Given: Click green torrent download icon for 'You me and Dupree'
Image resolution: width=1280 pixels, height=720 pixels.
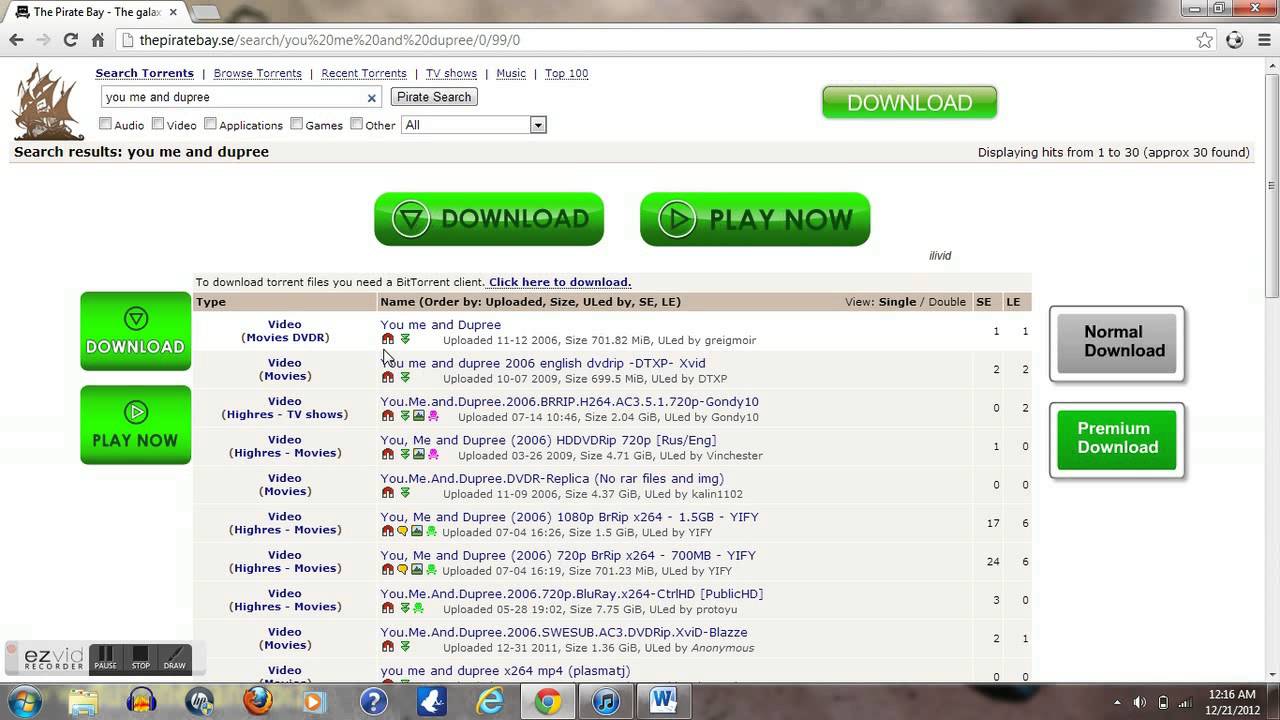Looking at the screenshot, I should 405,340.
